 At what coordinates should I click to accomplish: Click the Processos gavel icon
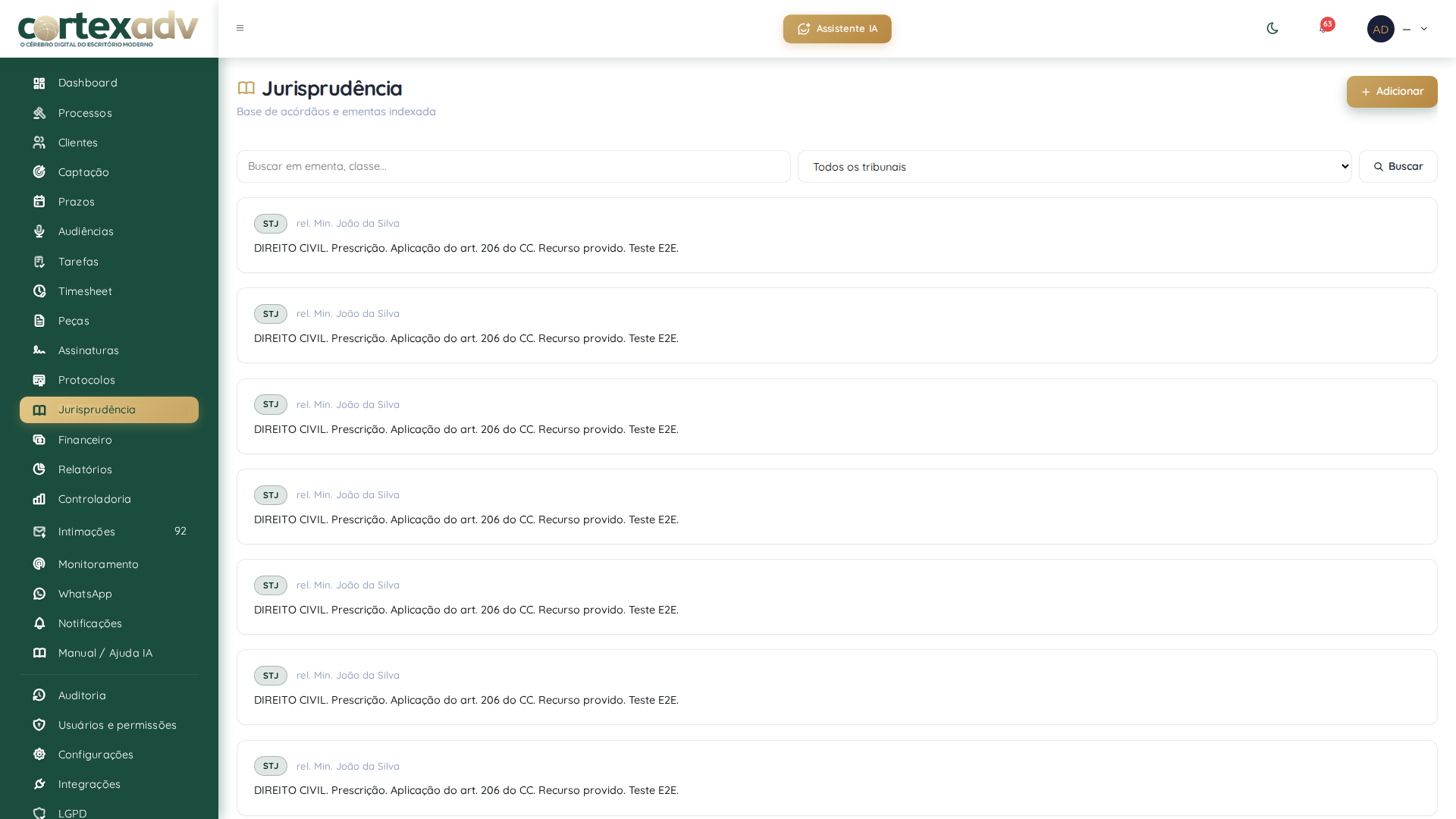click(39, 114)
